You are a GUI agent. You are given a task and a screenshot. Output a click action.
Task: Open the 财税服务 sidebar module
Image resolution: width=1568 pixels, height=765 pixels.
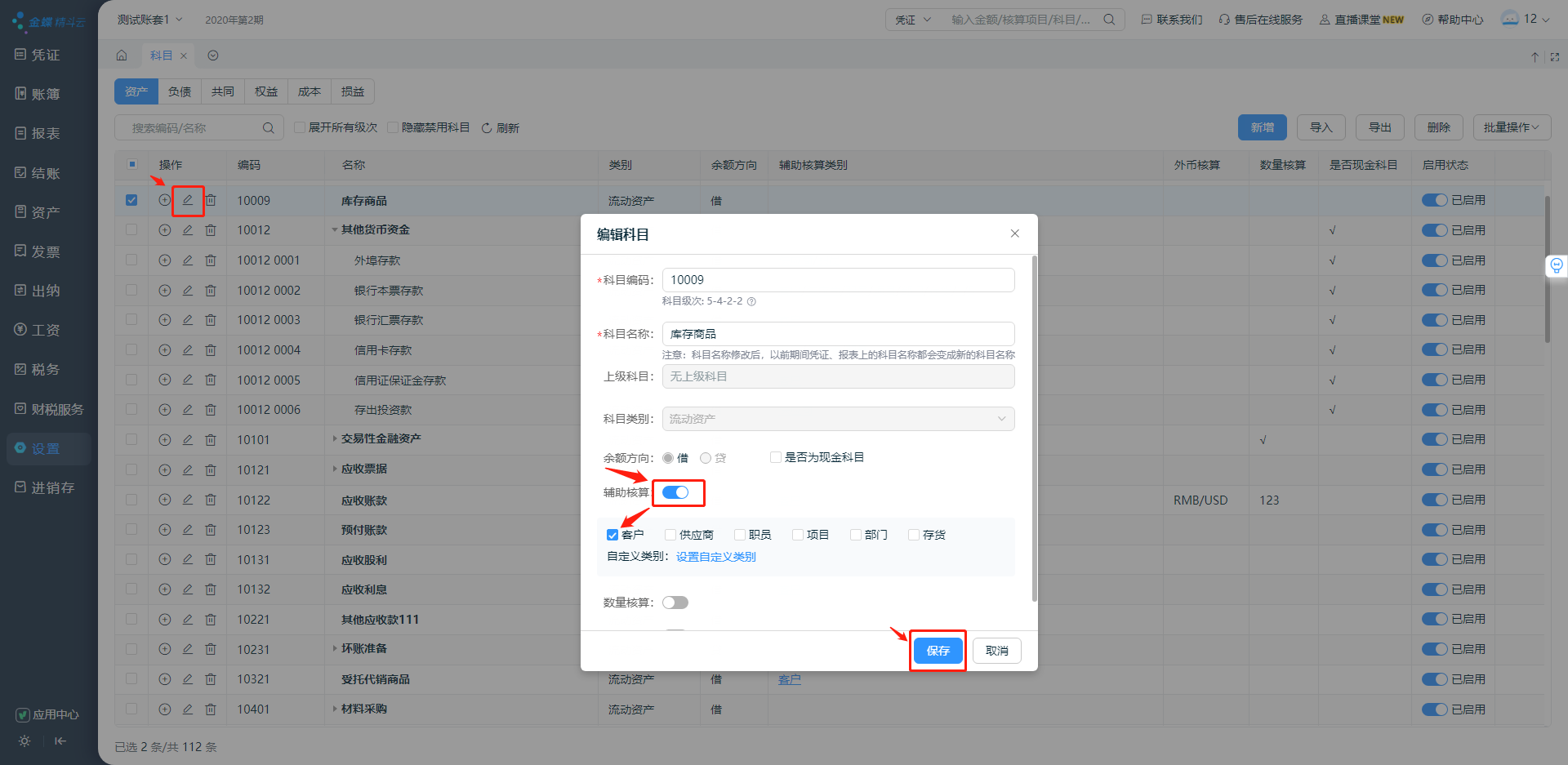click(49, 409)
